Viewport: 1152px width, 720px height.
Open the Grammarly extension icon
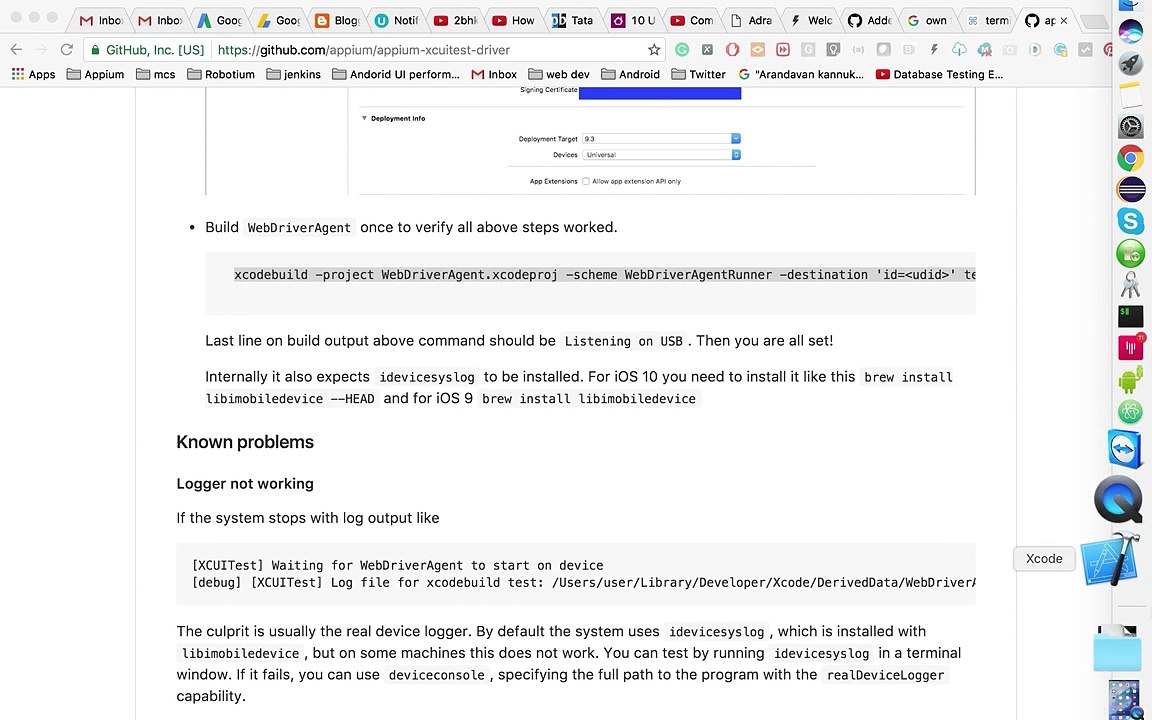click(682, 50)
